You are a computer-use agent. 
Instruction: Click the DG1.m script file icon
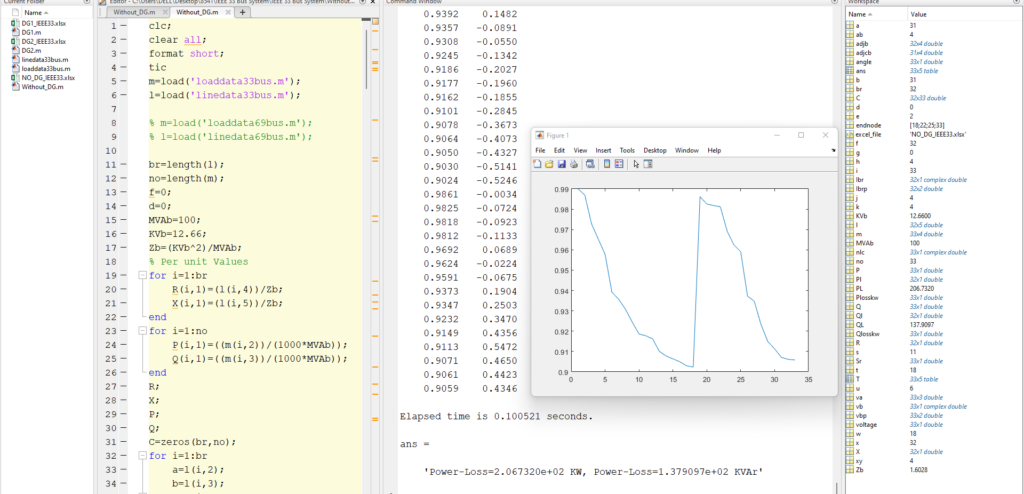click(x=16, y=32)
